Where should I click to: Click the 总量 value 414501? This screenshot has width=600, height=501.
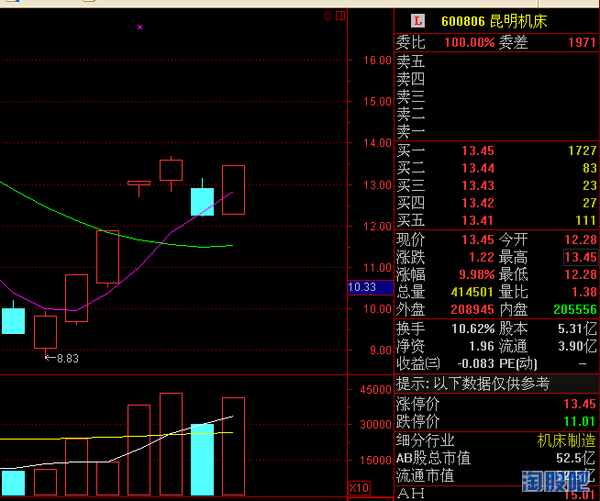pos(472,292)
